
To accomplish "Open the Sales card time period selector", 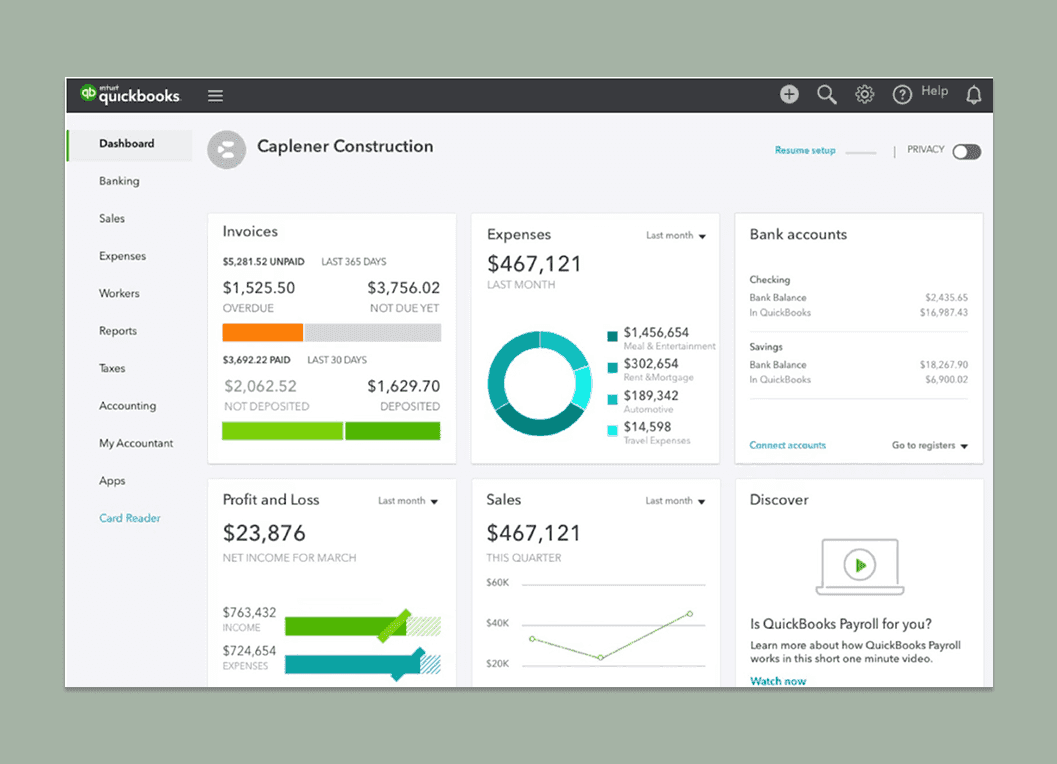I will tap(674, 500).
